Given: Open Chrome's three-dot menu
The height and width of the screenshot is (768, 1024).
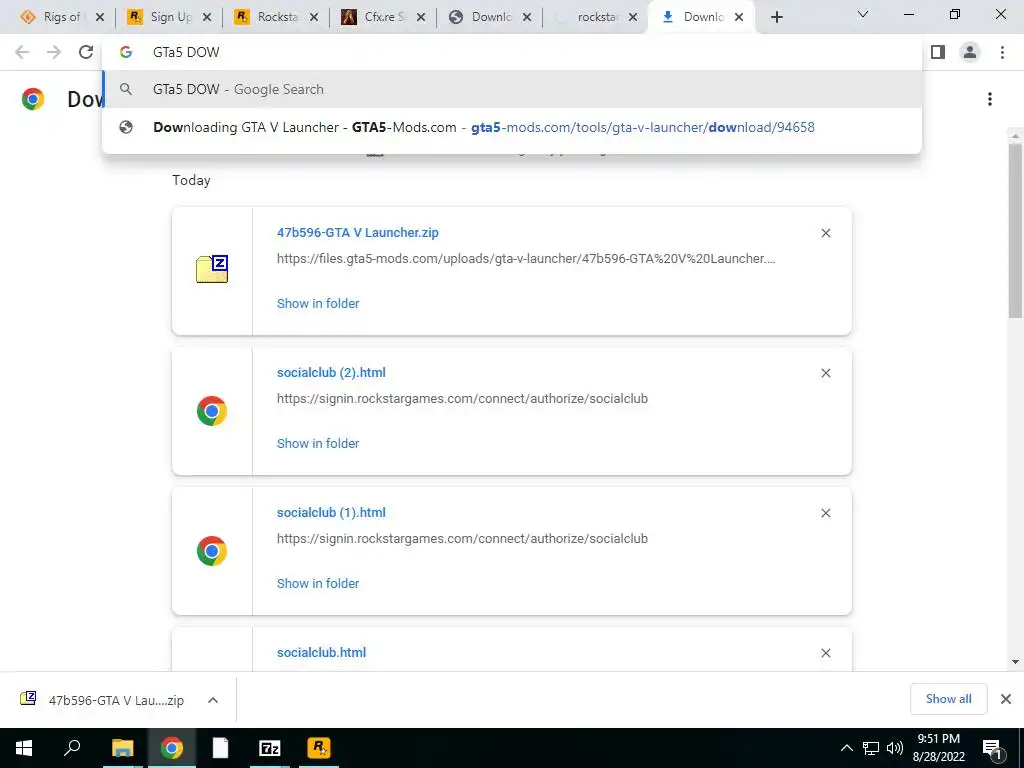Looking at the screenshot, I should pyautogui.click(x=1002, y=52).
